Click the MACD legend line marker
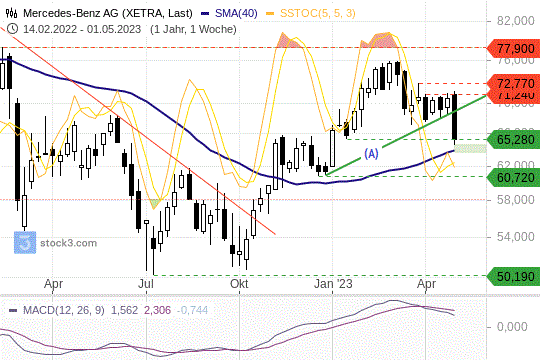 pos(13,310)
